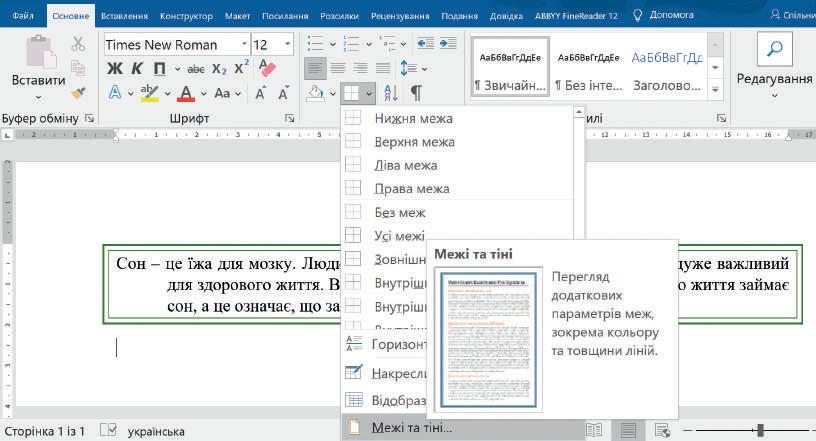Open the Шрифт dialog launcher
This screenshot has height=441, width=816.
tap(289, 119)
